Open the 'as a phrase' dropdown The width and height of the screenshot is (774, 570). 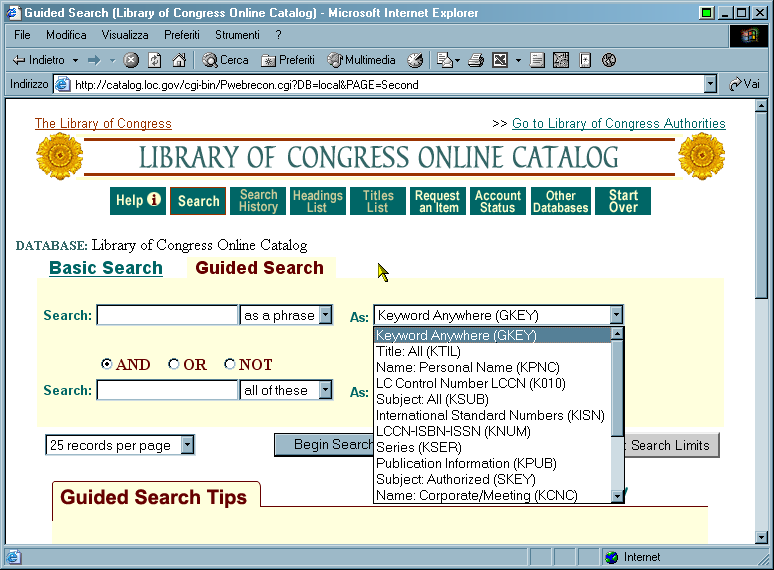pyautogui.click(x=287, y=315)
